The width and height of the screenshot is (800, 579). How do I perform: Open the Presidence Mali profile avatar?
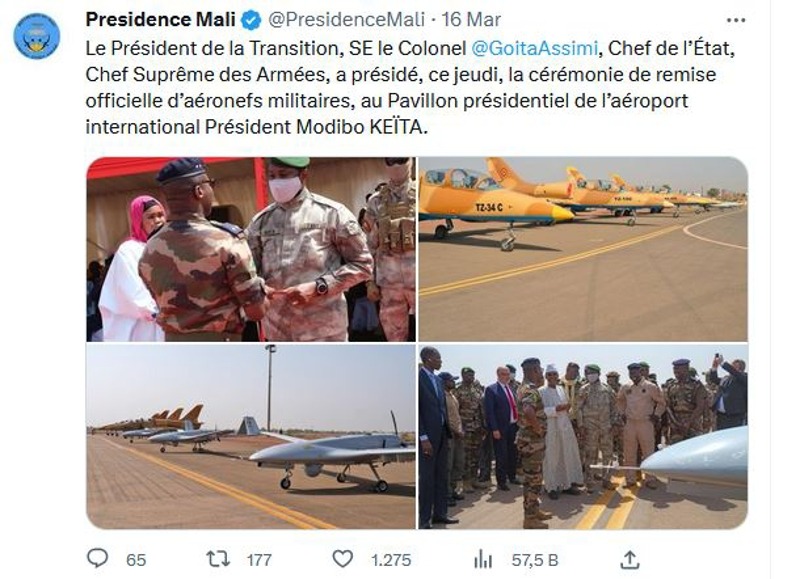(37, 35)
